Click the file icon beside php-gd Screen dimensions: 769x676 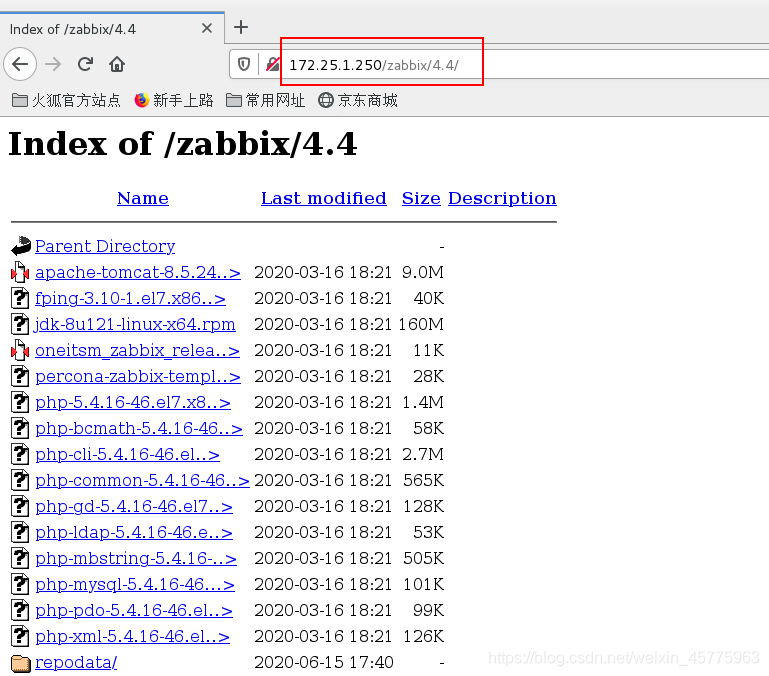pos(20,506)
